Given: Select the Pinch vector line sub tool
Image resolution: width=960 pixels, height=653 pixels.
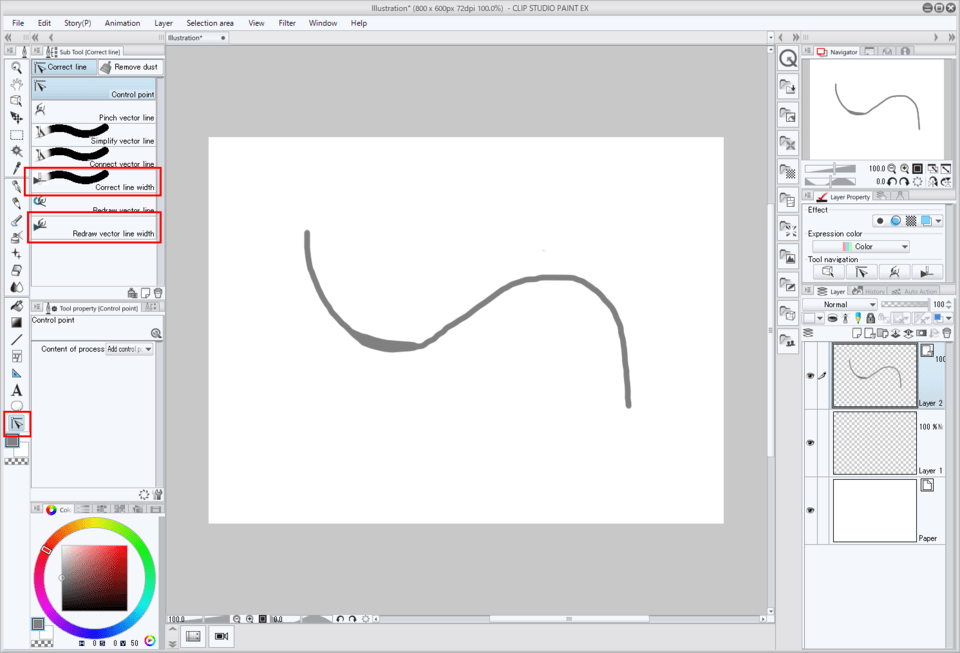Looking at the screenshot, I should pos(95,110).
